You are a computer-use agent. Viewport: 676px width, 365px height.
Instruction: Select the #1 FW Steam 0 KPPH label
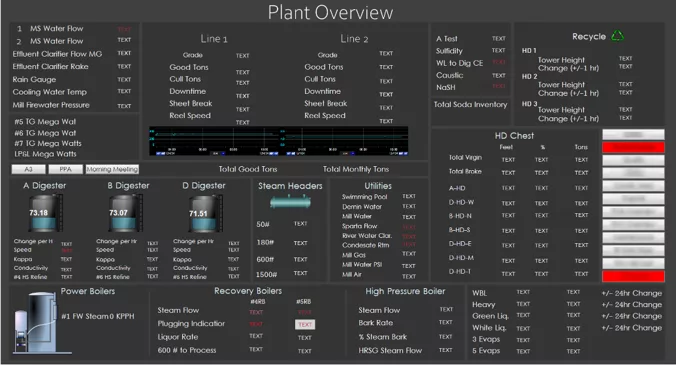[x=98, y=316]
